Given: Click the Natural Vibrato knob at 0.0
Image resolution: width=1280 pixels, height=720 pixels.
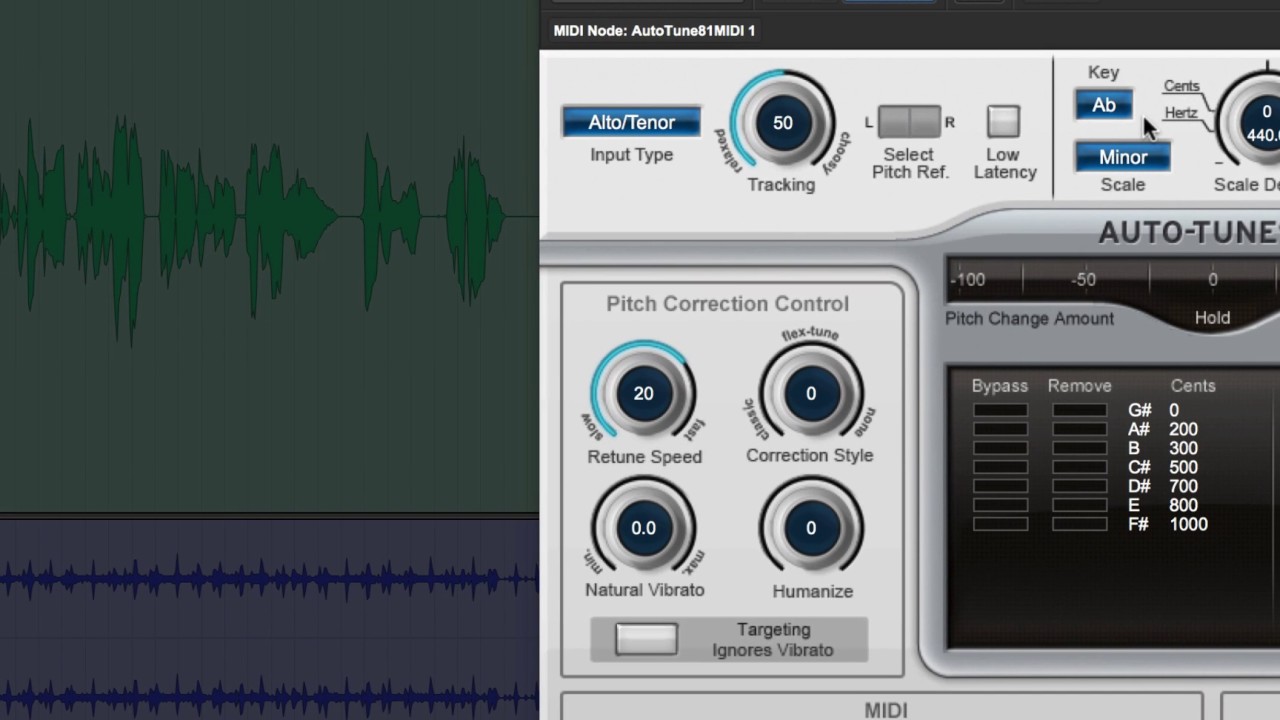Looking at the screenshot, I should [x=643, y=527].
